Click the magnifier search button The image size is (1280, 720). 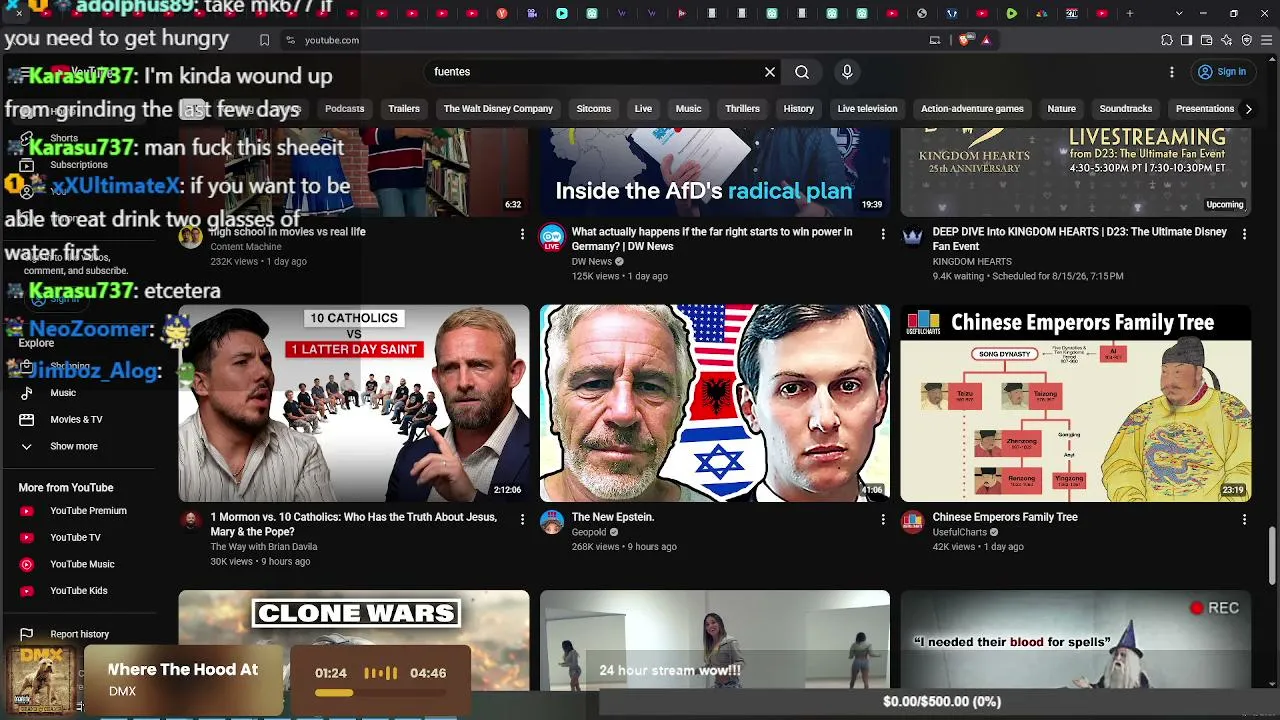click(802, 72)
